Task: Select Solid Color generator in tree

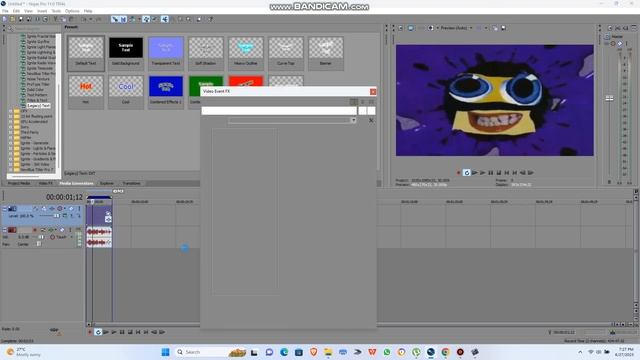Action: click(x=35, y=90)
